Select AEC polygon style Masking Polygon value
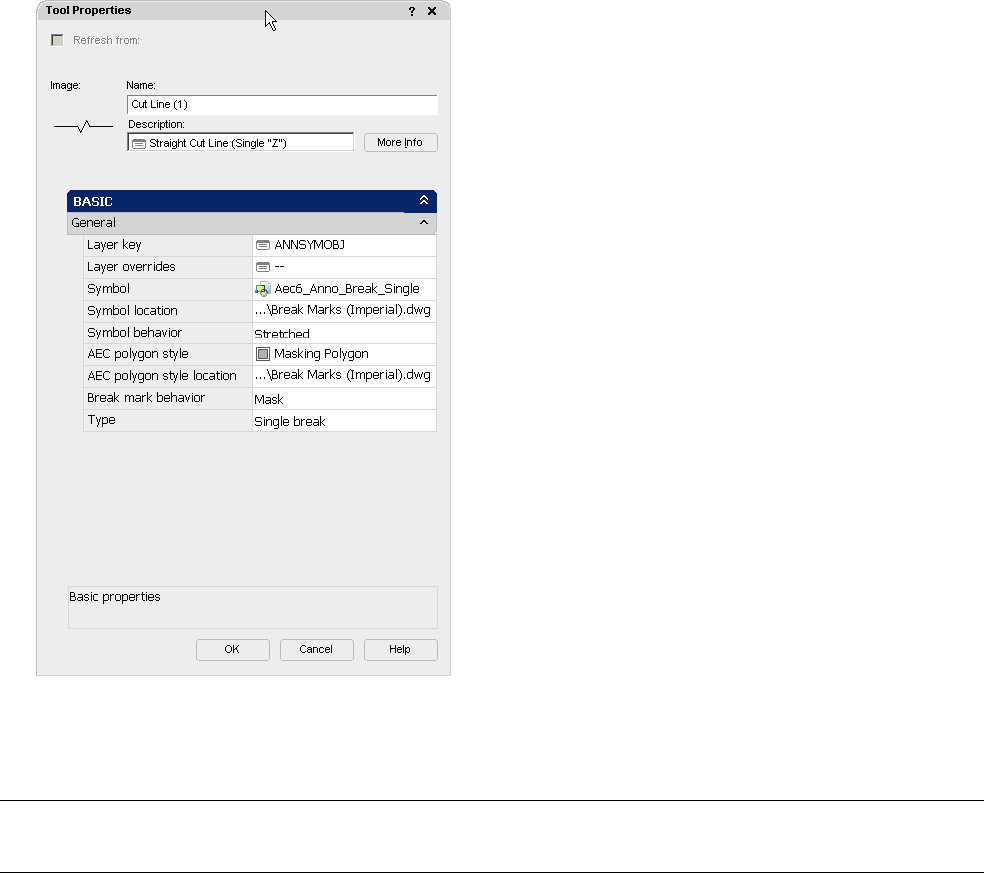Viewport: 984px width, 873px height. (321, 354)
